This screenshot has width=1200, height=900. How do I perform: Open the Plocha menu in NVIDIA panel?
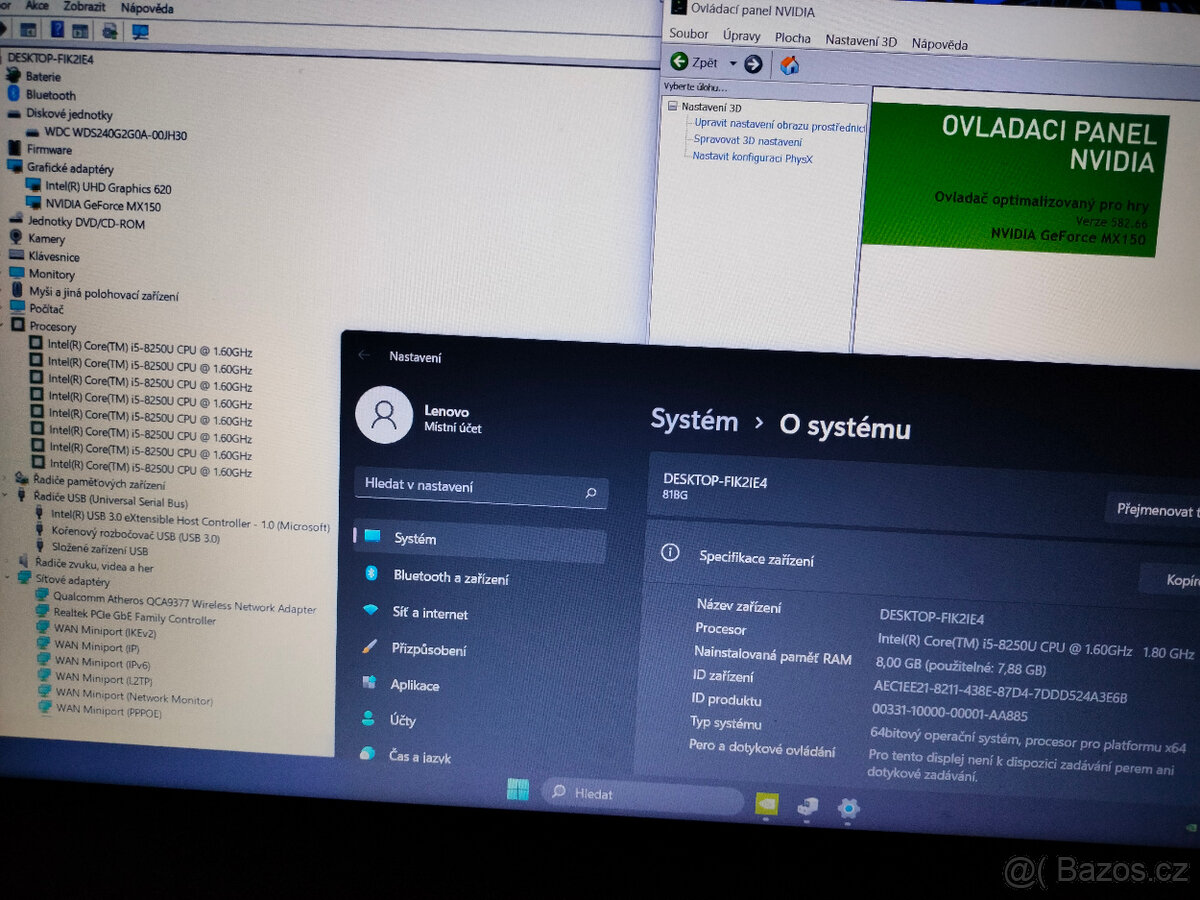click(793, 38)
